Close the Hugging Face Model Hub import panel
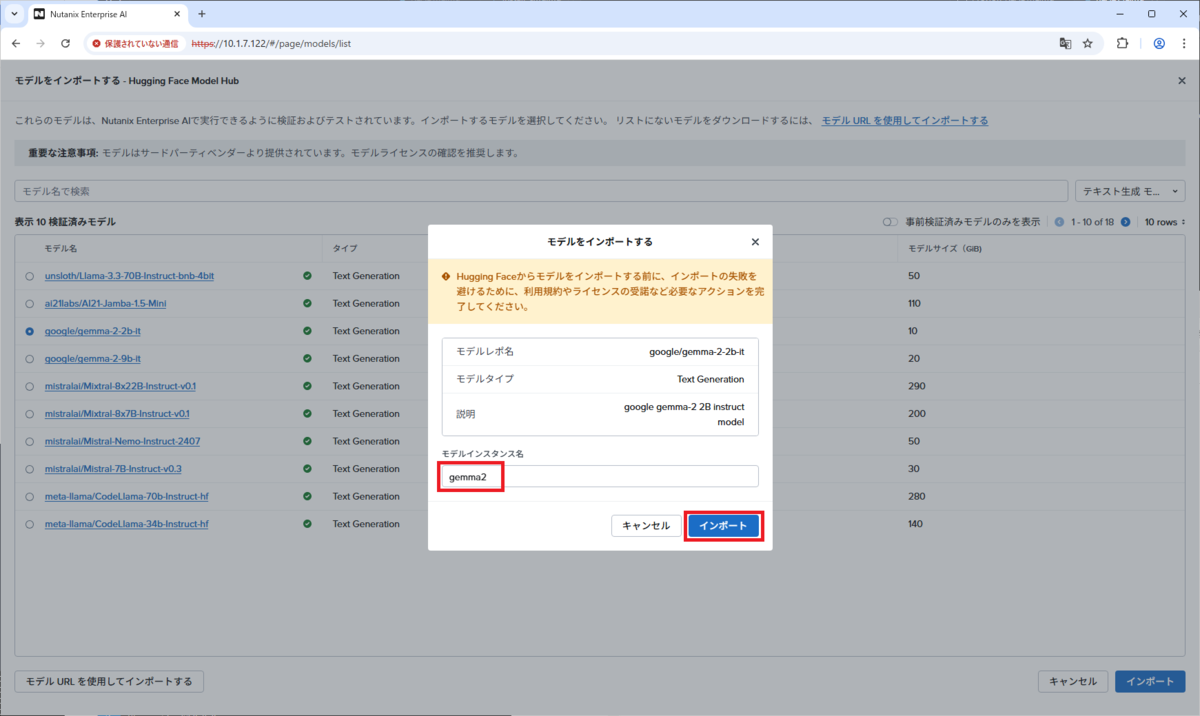The image size is (1200, 716). pyautogui.click(x=1182, y=80)
